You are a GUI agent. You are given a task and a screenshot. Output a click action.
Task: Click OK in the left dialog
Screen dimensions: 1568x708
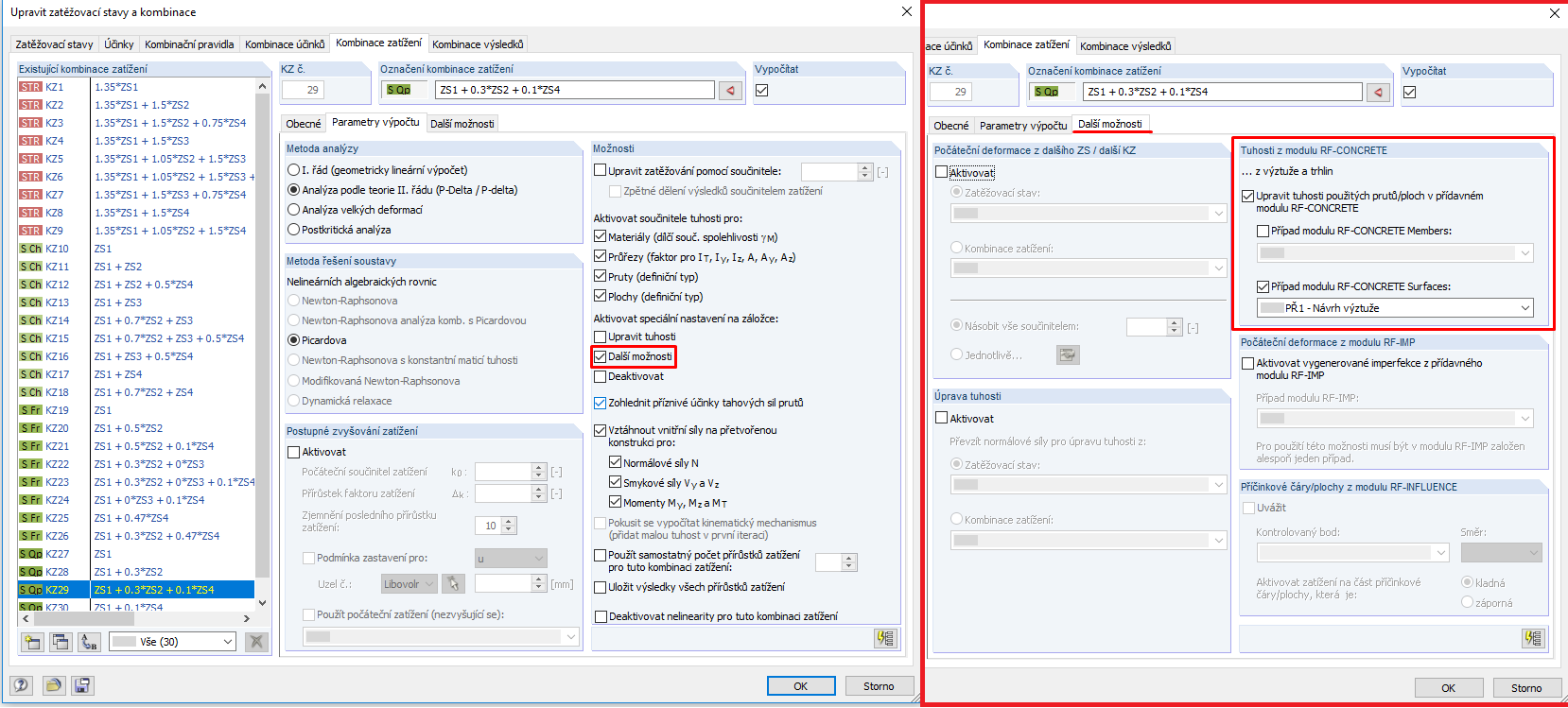pyautogui.click(x=801, y=686)
